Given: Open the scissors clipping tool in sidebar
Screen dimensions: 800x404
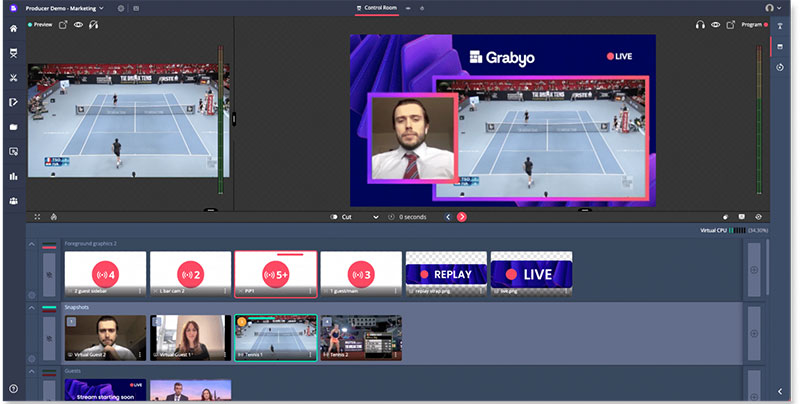Looking at the screenshot, I should pos(13,77).
